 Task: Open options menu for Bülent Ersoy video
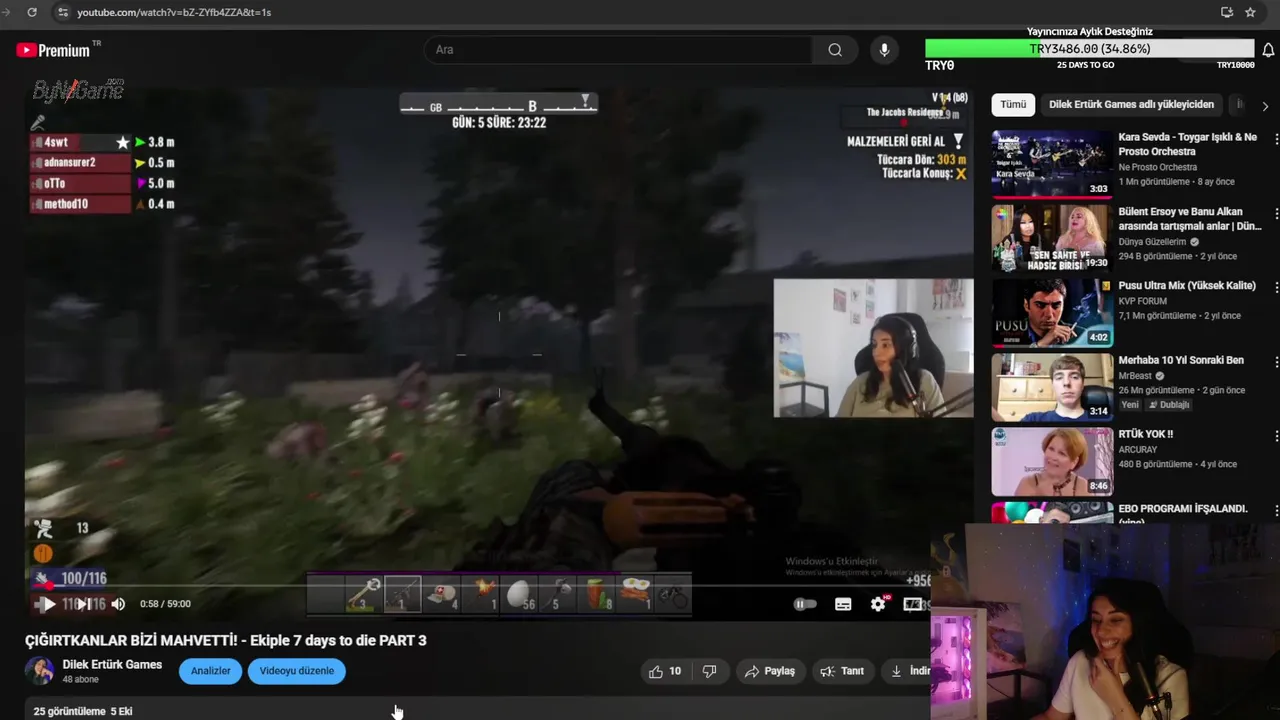click(1276, 214)
